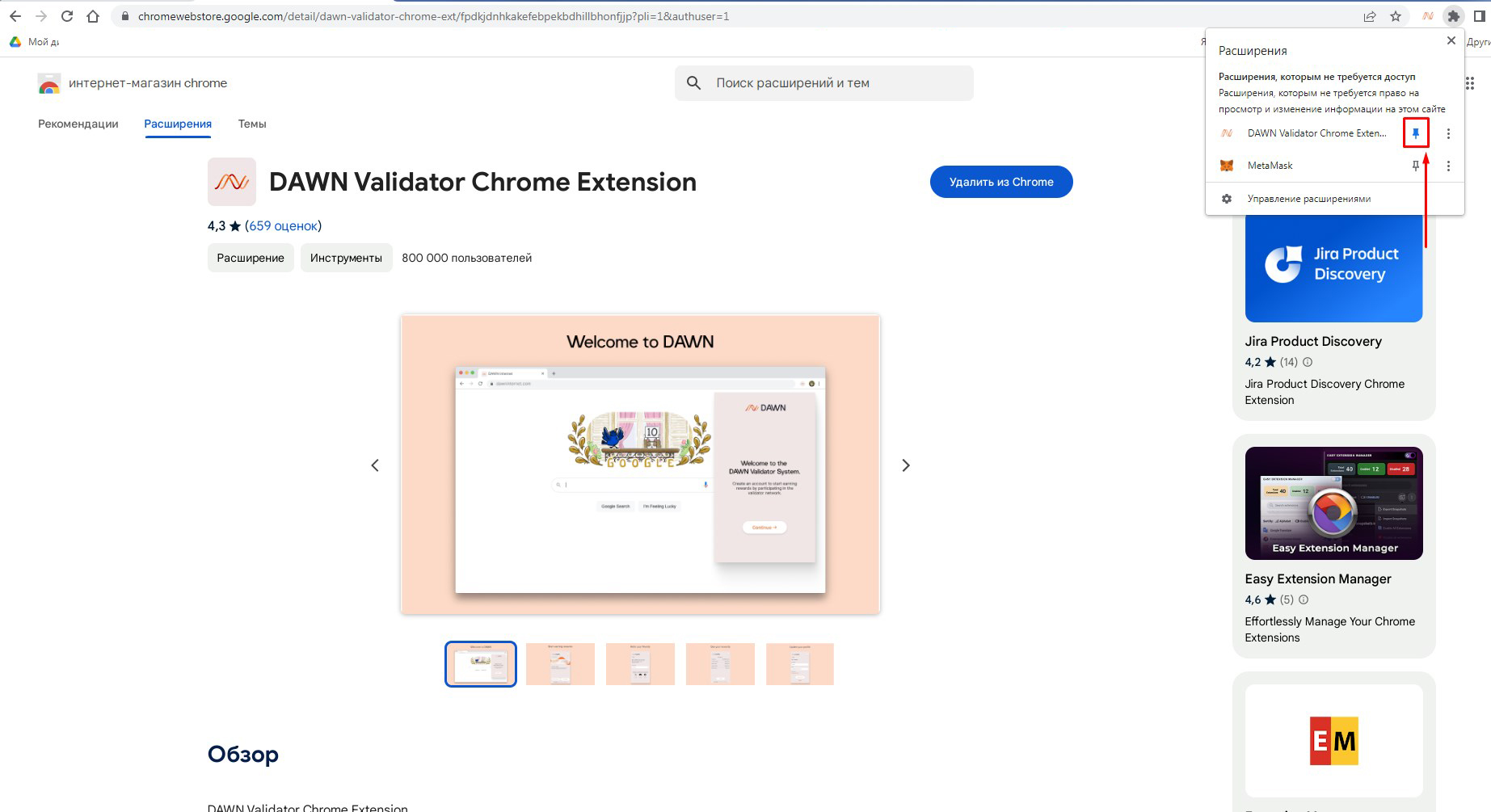This screenshot has height=812, width=1491.
Task: Click the gear icon beside Управление расширениями
Action: 1227,199
